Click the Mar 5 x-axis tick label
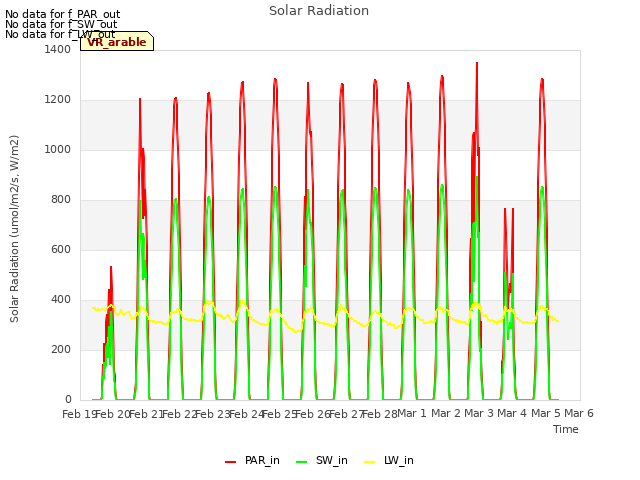The width and height of the screenshot is (640, 480). [546, 413]
